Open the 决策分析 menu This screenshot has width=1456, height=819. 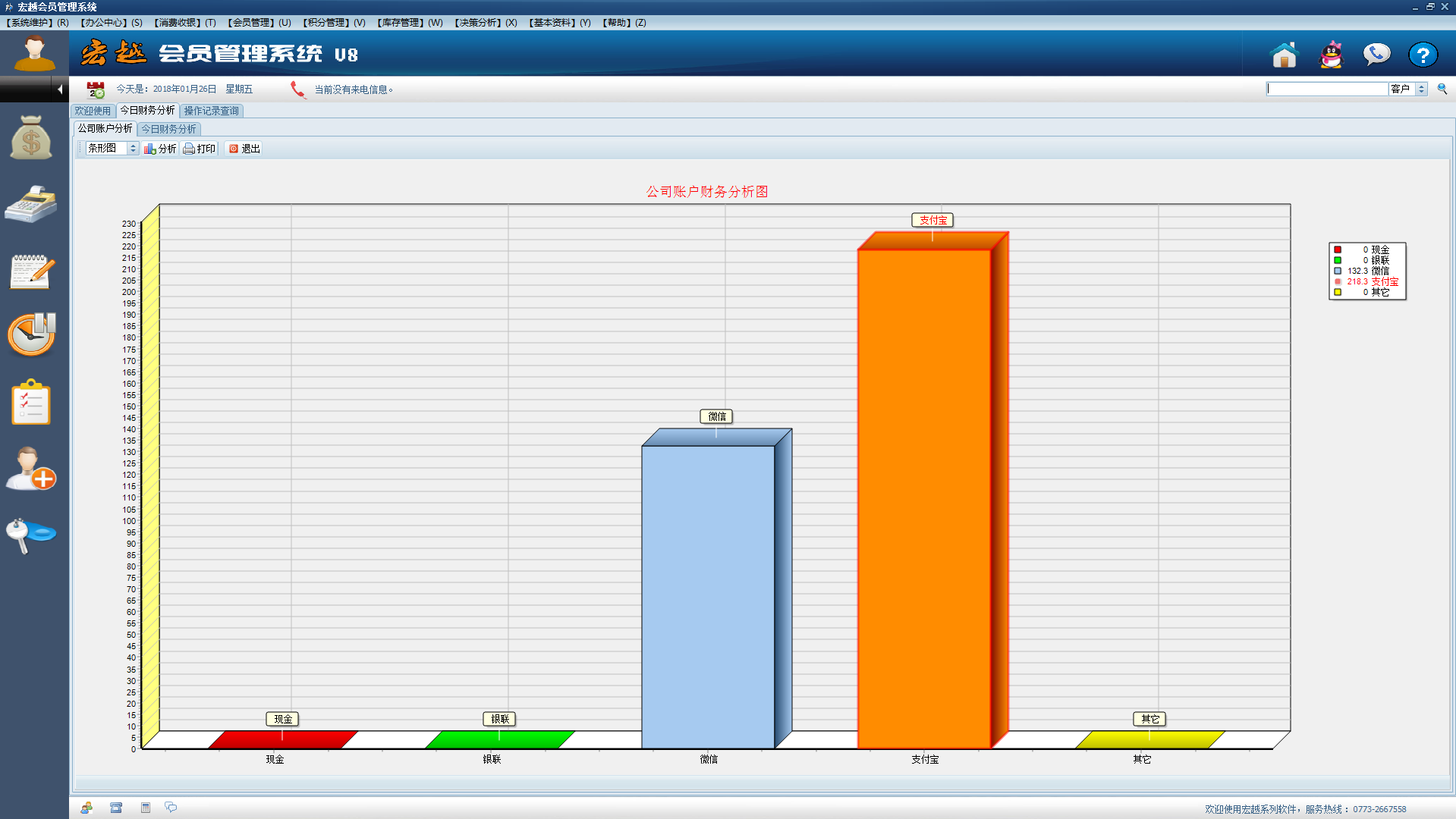pyautogui.click(x=486, y=23)
